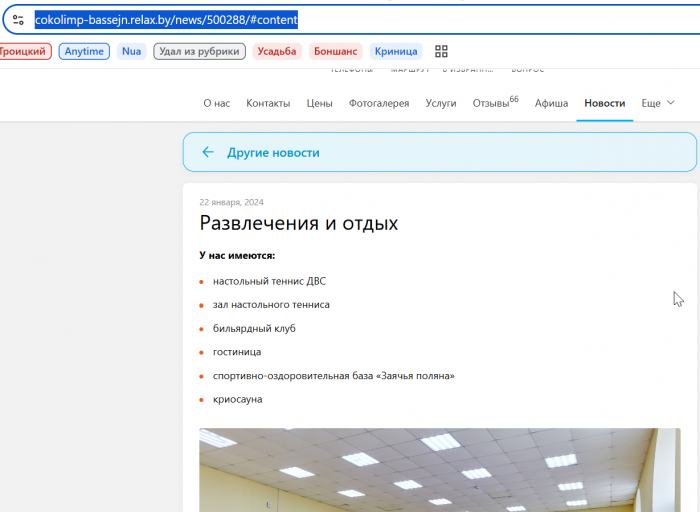700x512 pixels.
Task: Open the site information icon in address bar
Action: pyautogui.click(x=18, y=20)
